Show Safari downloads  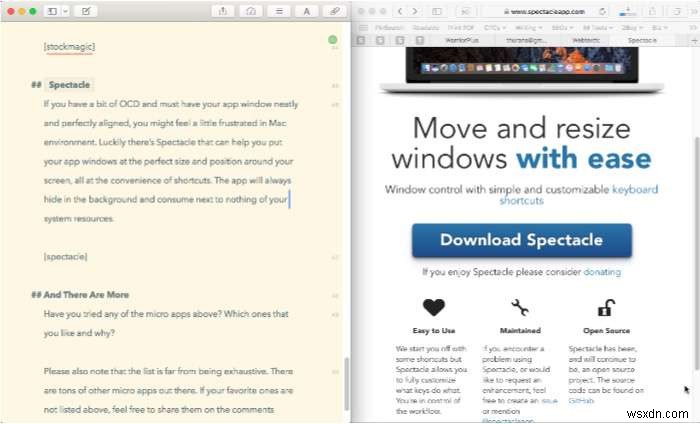[628, 11]
